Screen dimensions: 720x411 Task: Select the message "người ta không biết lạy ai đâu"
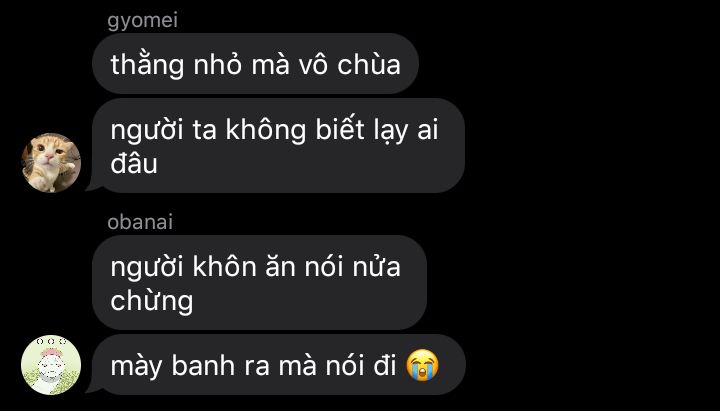pyautogui.click(x=278, y=146)
